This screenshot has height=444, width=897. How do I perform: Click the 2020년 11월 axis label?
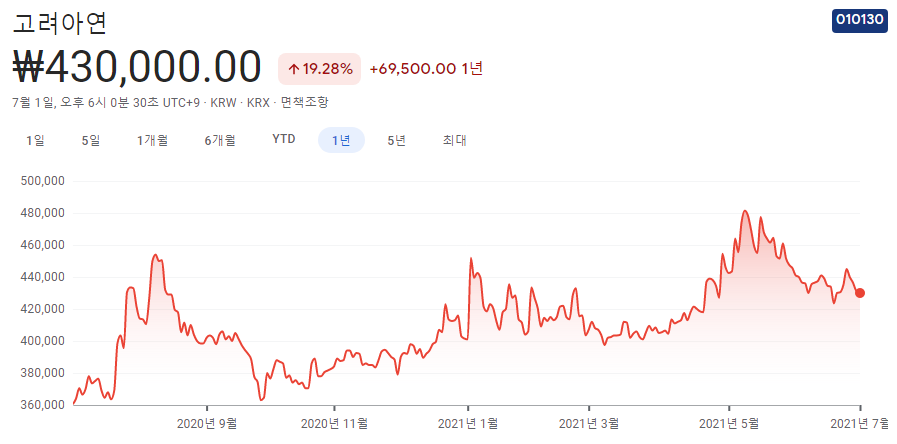[334, 424]
